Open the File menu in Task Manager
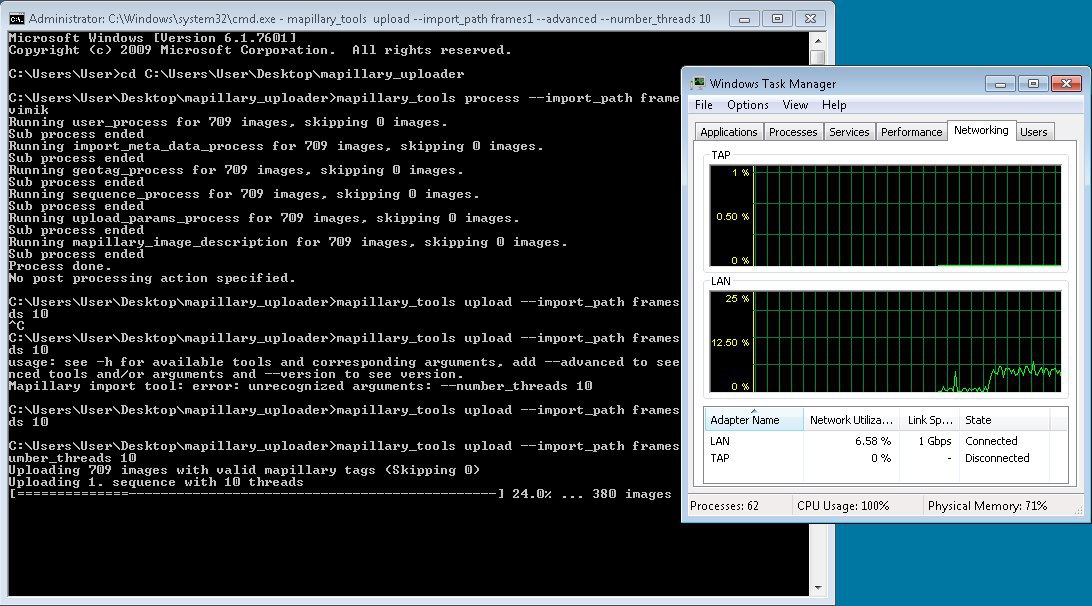Viewport: 1092px width, 606px height. 703,105
